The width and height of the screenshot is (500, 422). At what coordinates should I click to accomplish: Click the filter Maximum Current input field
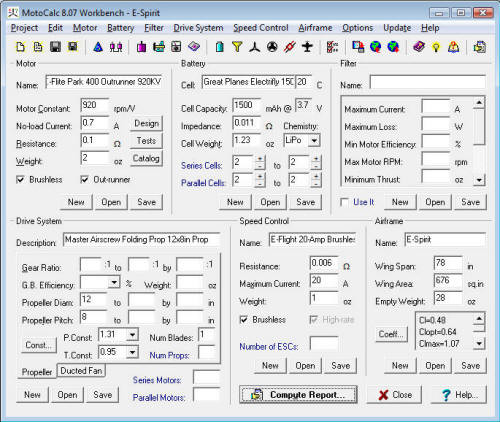[436, 107]
